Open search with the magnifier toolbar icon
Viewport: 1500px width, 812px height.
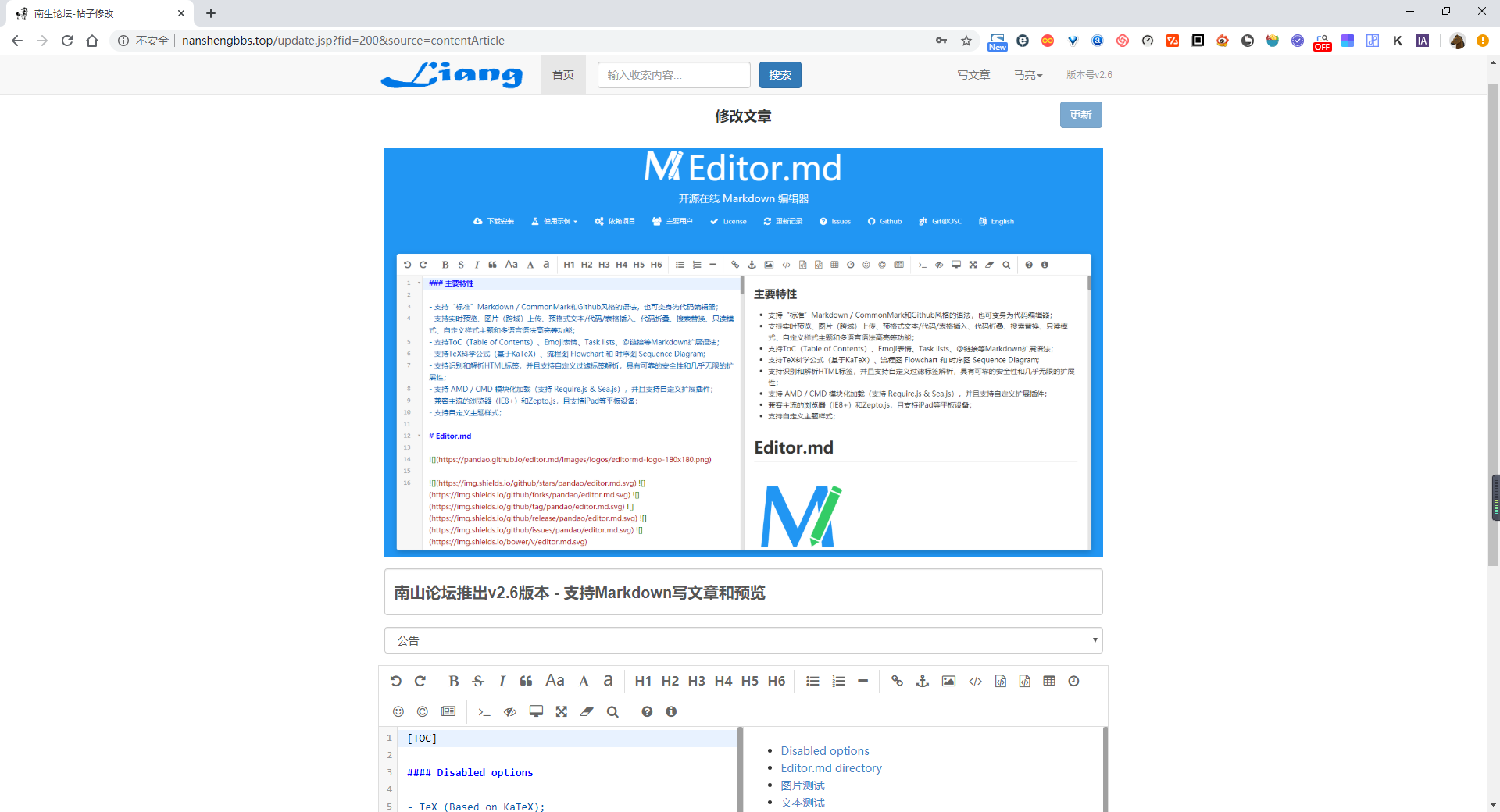coord(612,711)
